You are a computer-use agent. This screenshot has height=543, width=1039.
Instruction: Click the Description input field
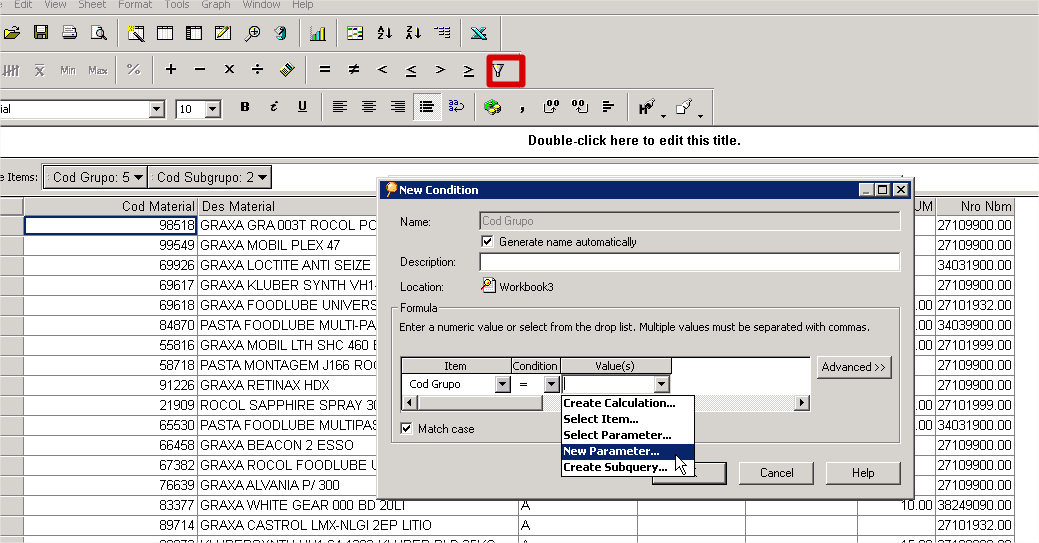(690, 262)
